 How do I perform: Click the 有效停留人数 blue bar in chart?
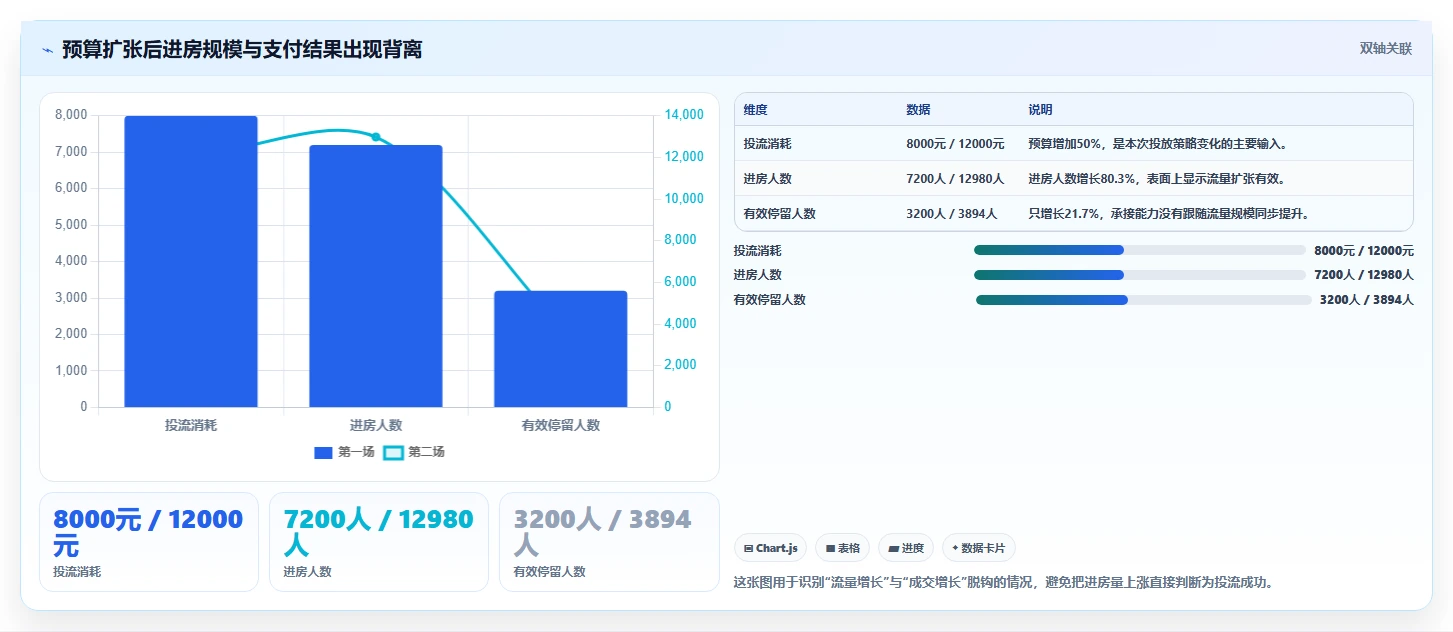click(x=561, y=349)
